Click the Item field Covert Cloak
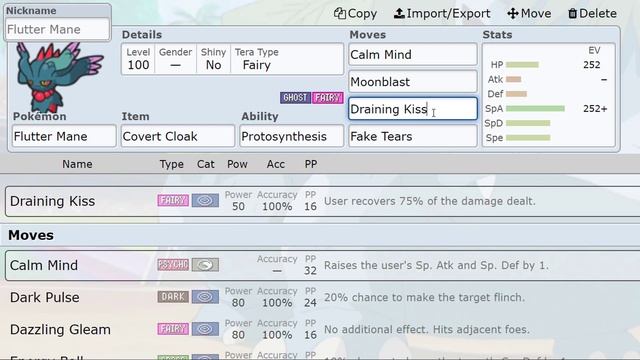 [x=178, y=136]
